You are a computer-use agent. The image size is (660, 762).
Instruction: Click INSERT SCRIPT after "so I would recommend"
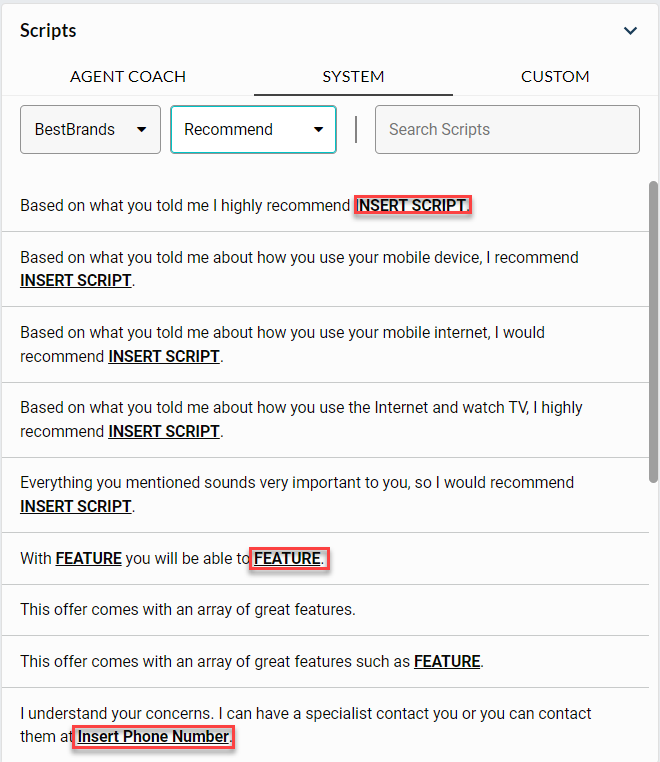coord(76,506)
